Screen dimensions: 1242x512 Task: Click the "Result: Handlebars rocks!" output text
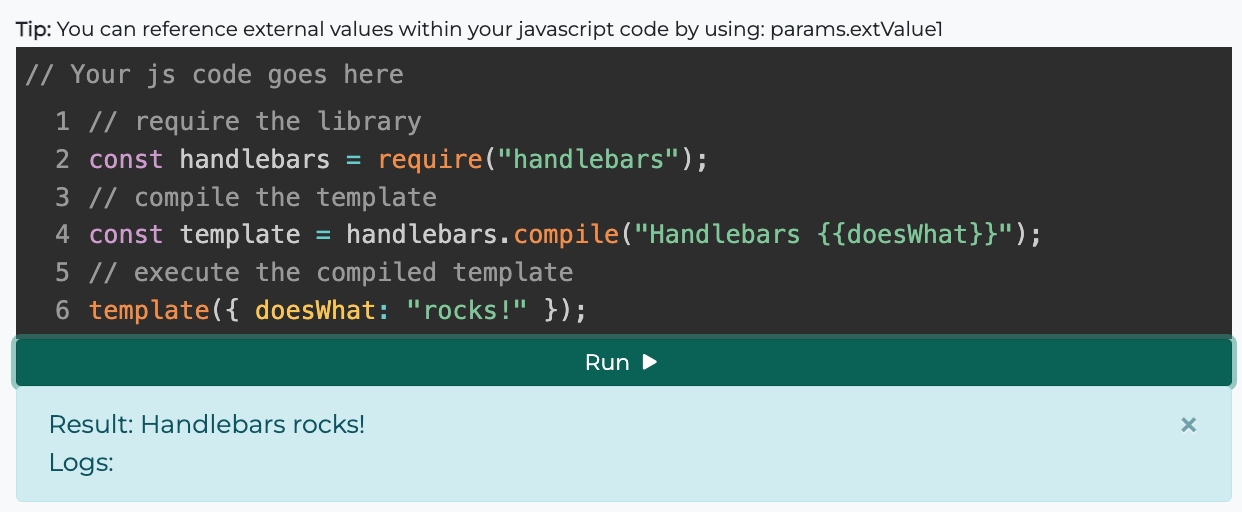207,425
